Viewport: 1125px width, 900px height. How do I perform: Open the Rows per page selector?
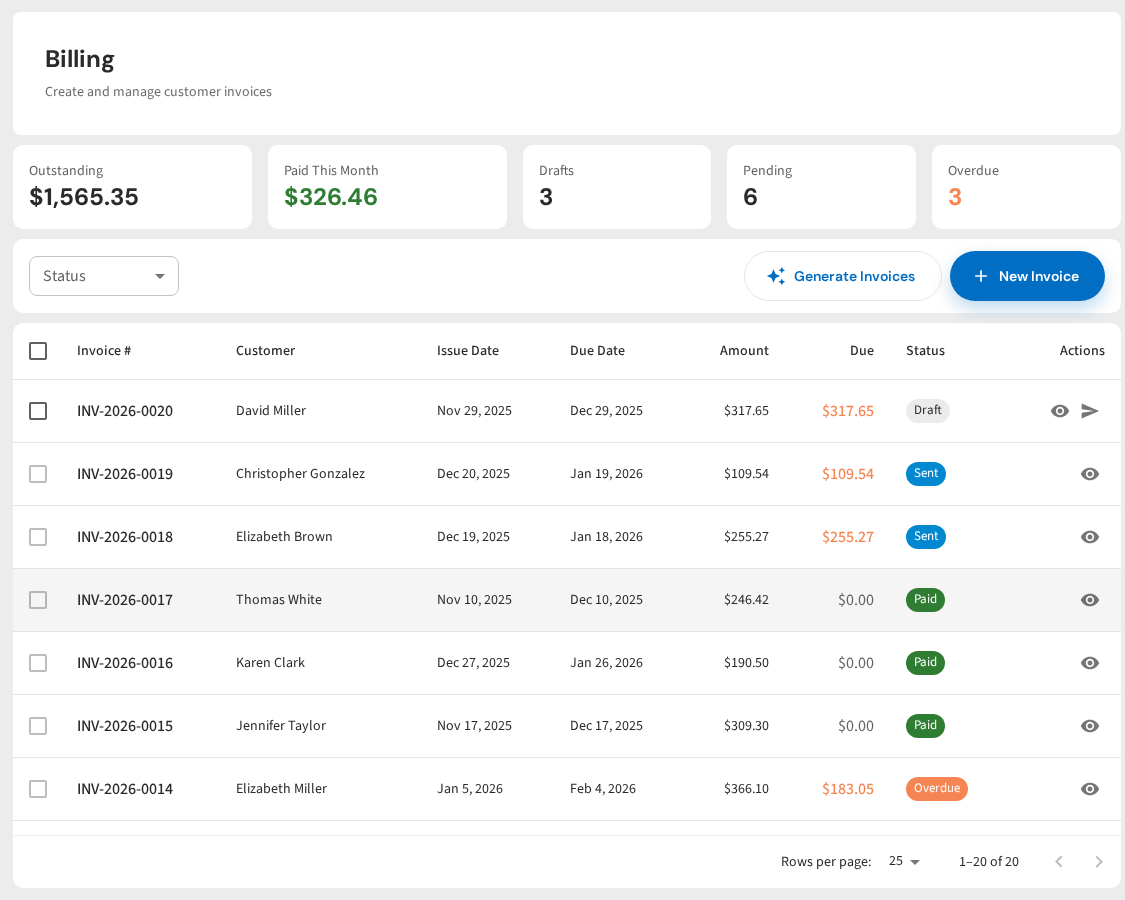[x=903, y=861]
